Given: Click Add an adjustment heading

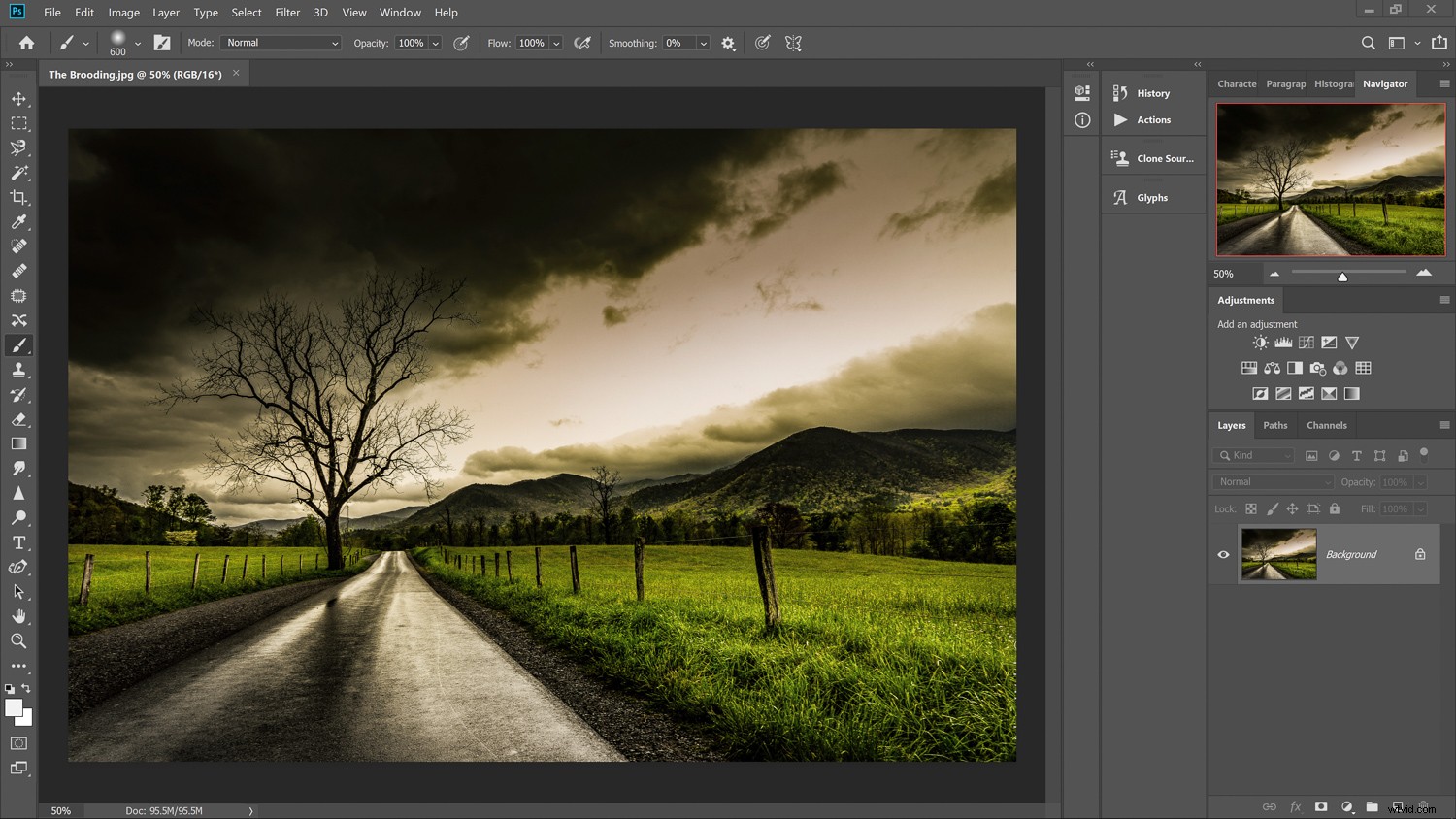Looking at the screenshot, I should tap(1259, 323).
